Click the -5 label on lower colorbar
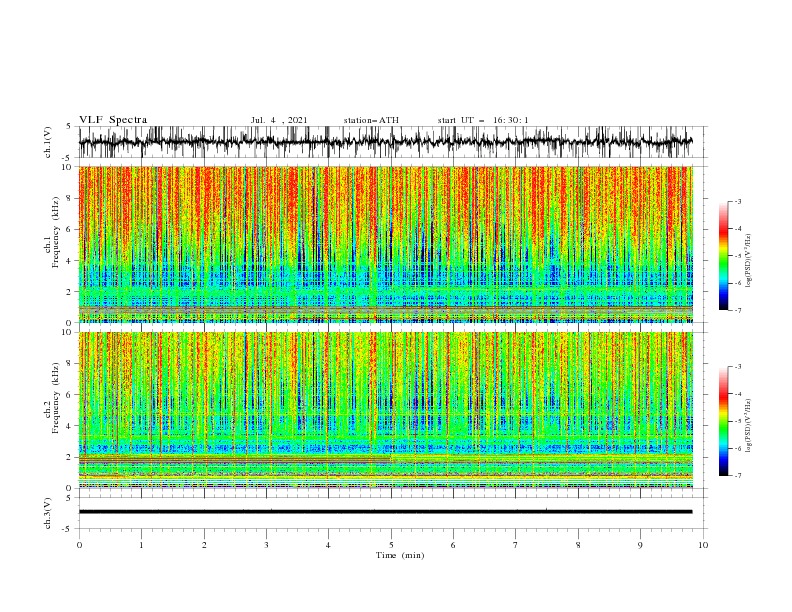 pyautogui.click(x=738, y=421)
